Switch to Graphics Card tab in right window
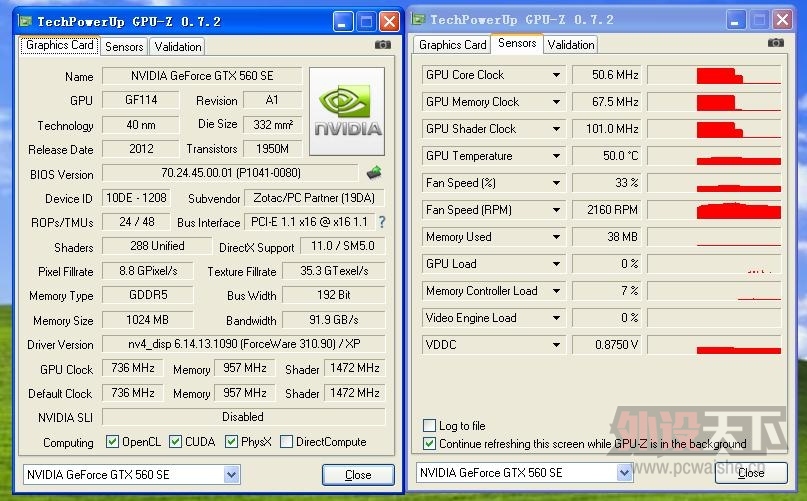The image size is (807, 501). click(x=452, y=45)
